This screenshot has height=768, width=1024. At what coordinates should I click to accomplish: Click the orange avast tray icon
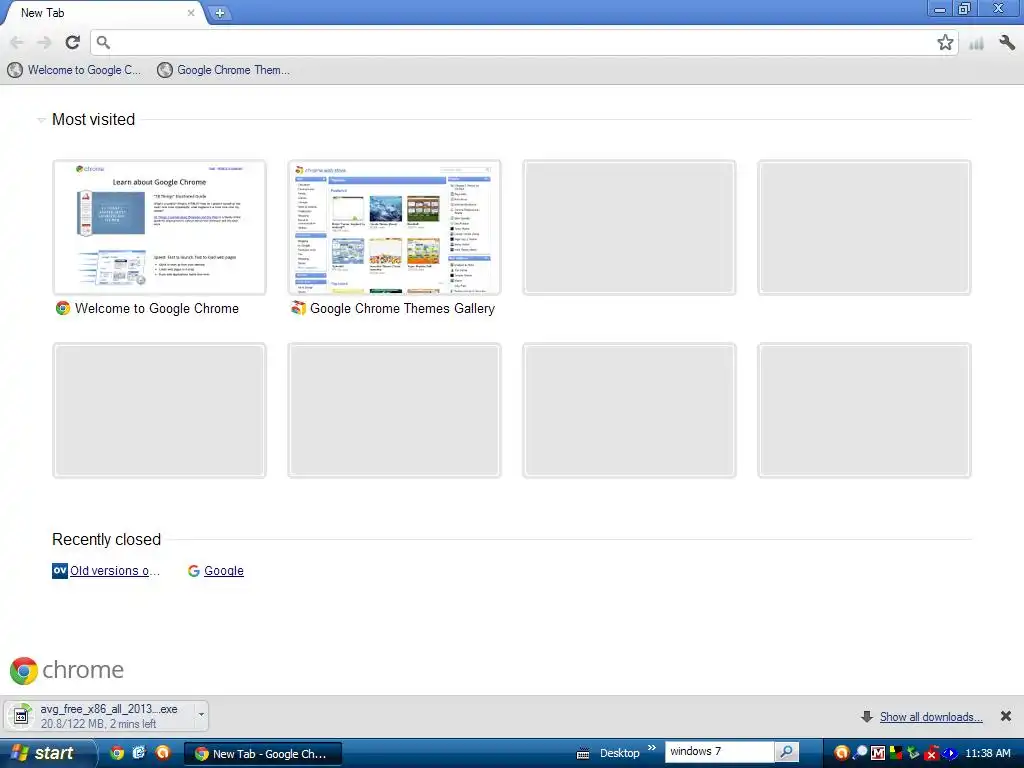tap(841, 753)
